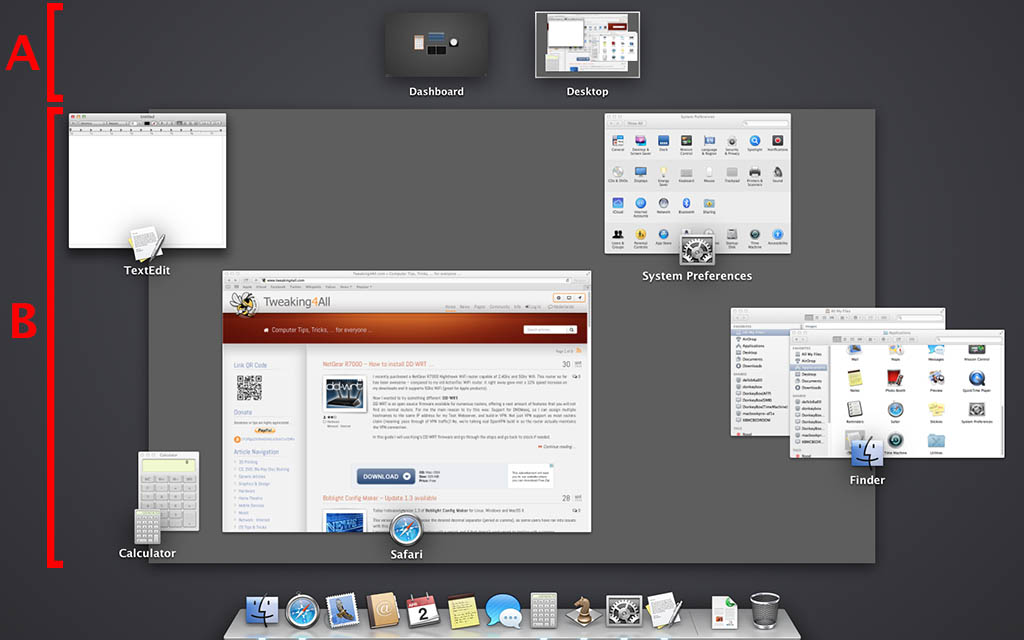Open the Trash in the Dock
This screenshot has height=640, width=1024.
[x=765, y=611]
